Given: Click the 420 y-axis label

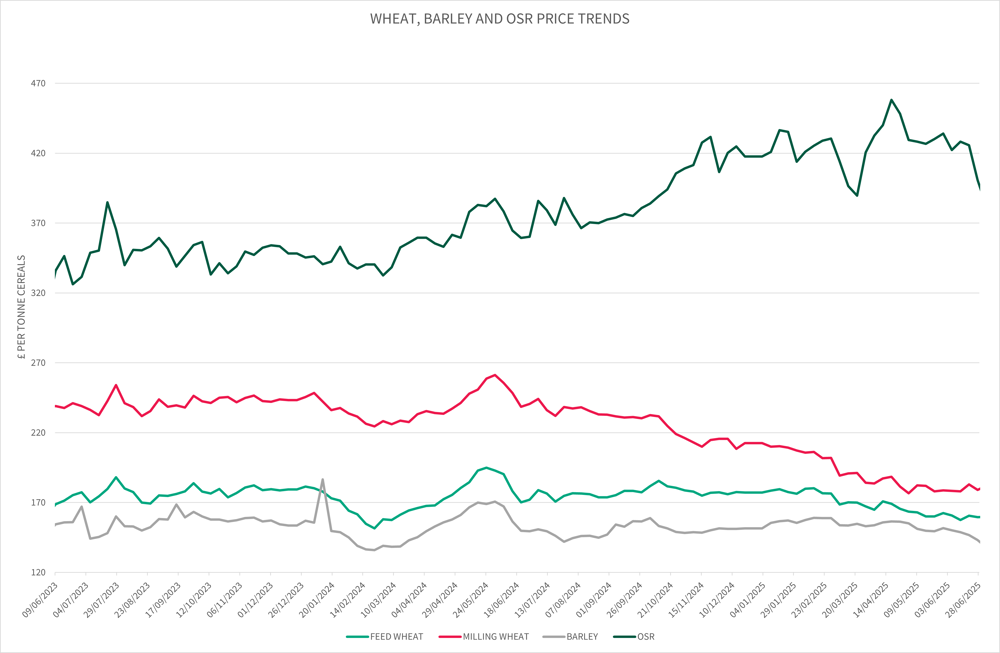Looking at the screenshot, I should pyautogui.click(x=38, y=154).
